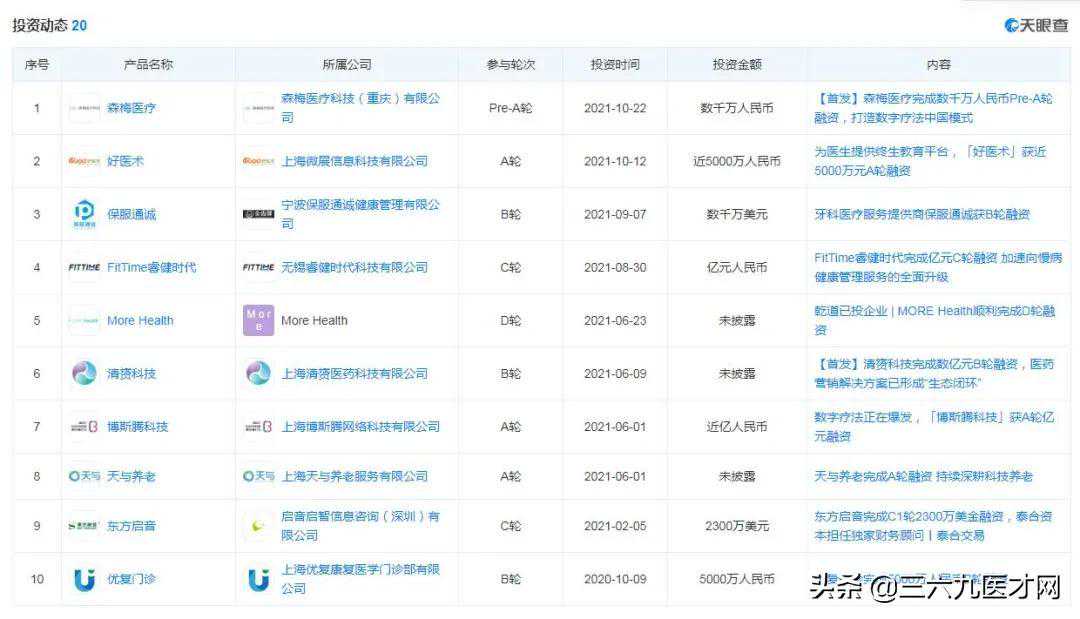Click the 优复门诊 product logo
The image size is (1080, 619).
tap(84, 579)
